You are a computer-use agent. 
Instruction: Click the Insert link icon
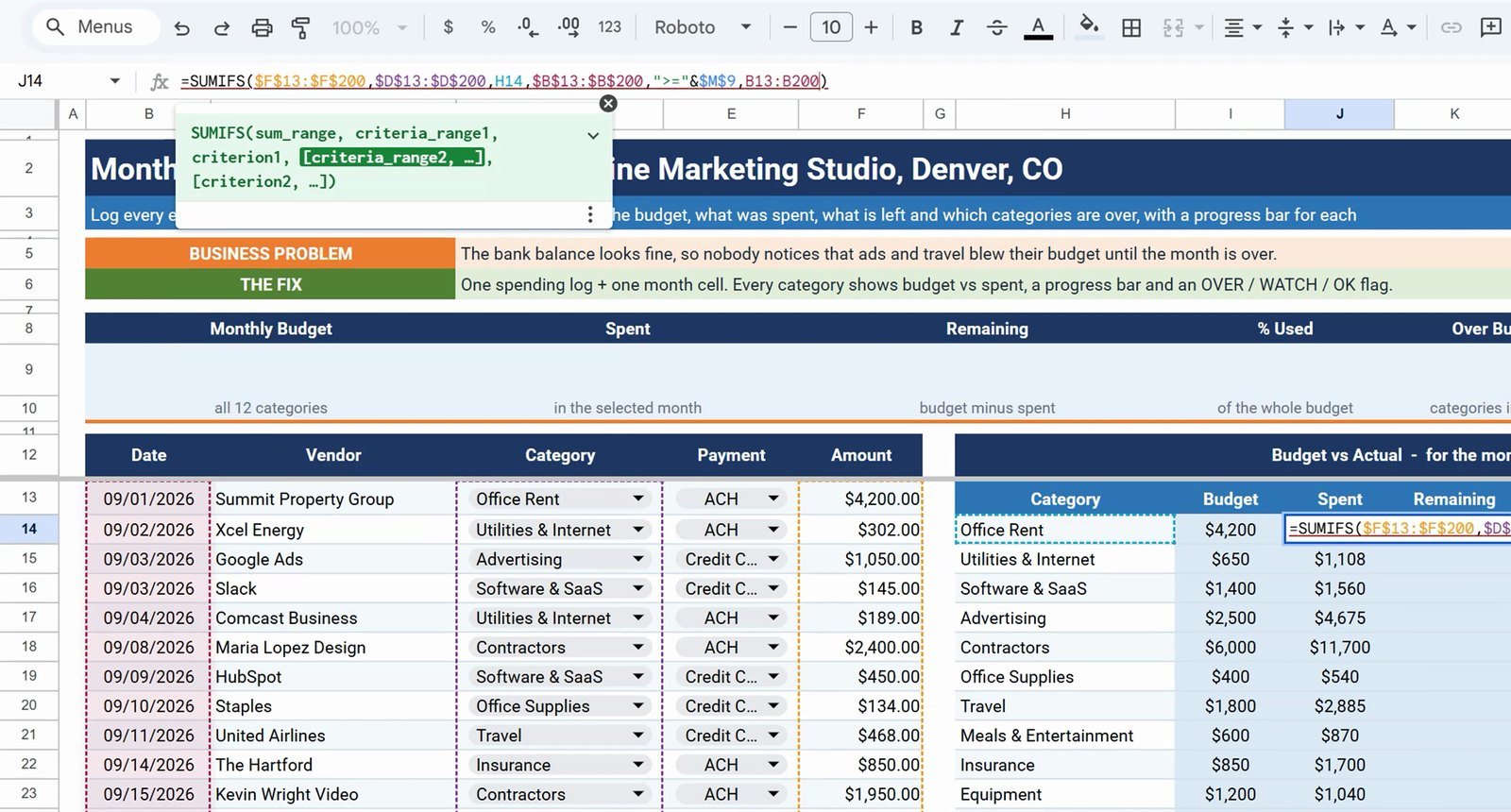1451,27
